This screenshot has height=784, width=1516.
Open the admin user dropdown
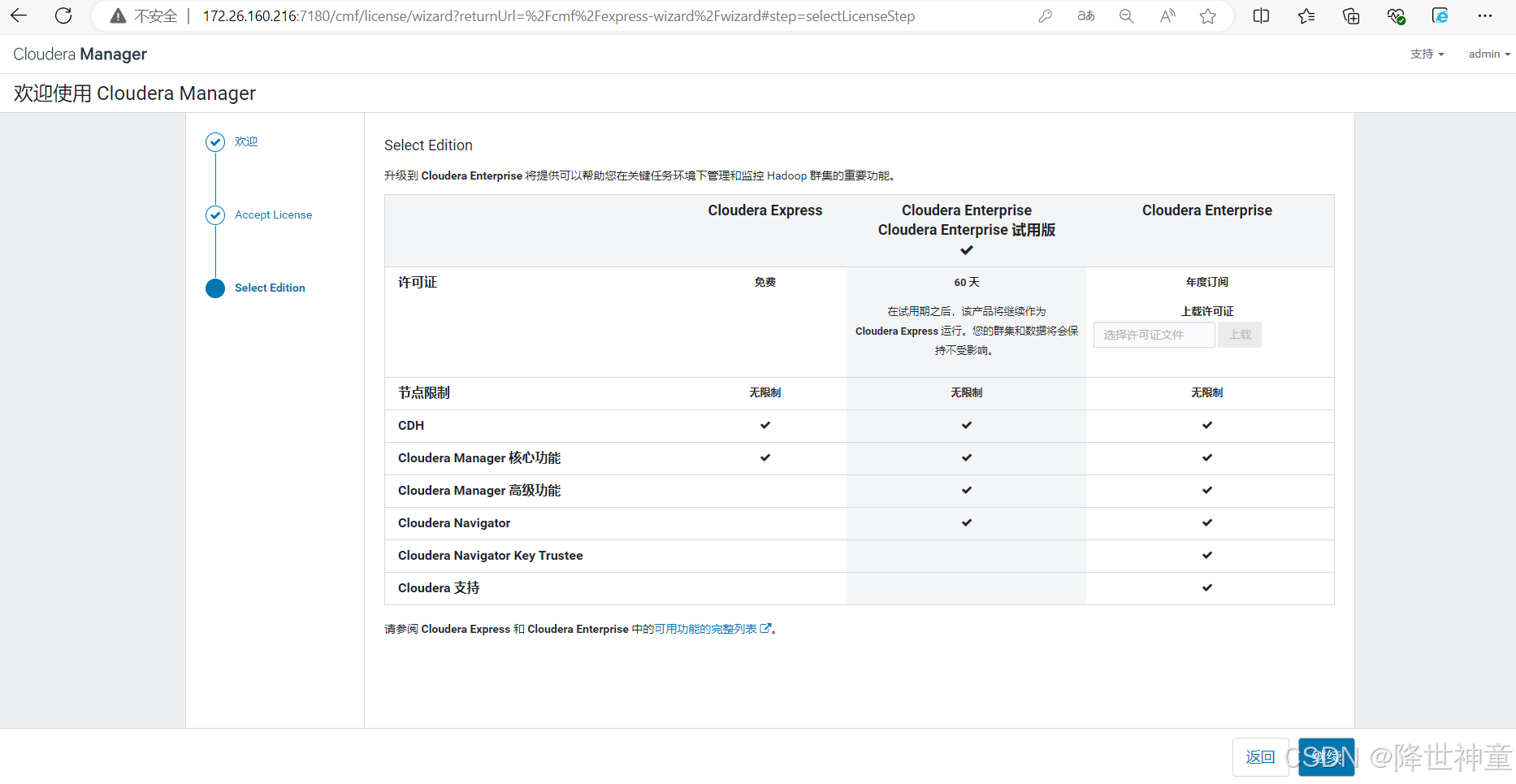click(x=1489, y=54)
